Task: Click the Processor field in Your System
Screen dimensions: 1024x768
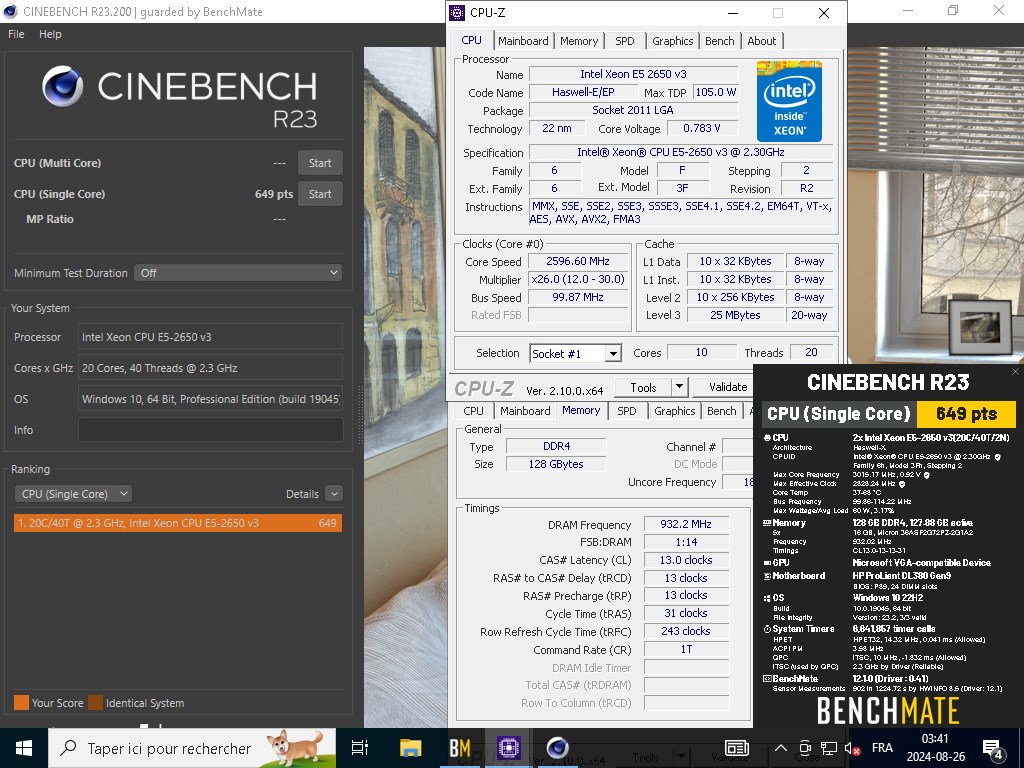Action: 210,337
